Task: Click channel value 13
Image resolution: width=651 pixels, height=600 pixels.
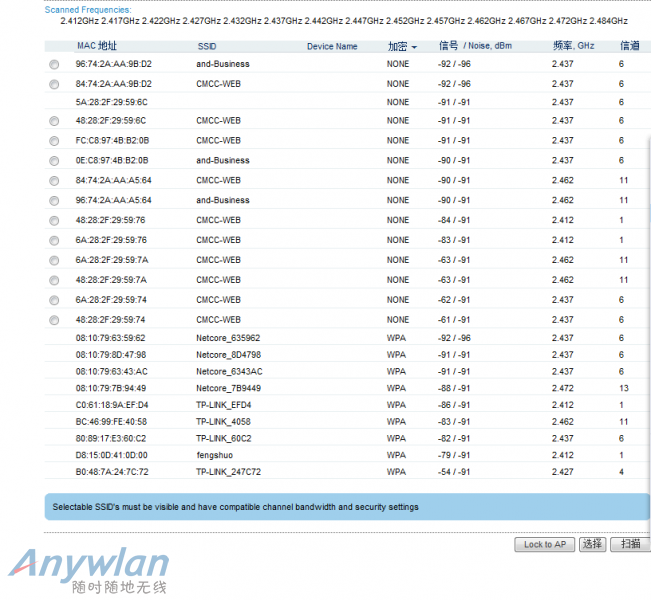Action: tap(624, 388)
